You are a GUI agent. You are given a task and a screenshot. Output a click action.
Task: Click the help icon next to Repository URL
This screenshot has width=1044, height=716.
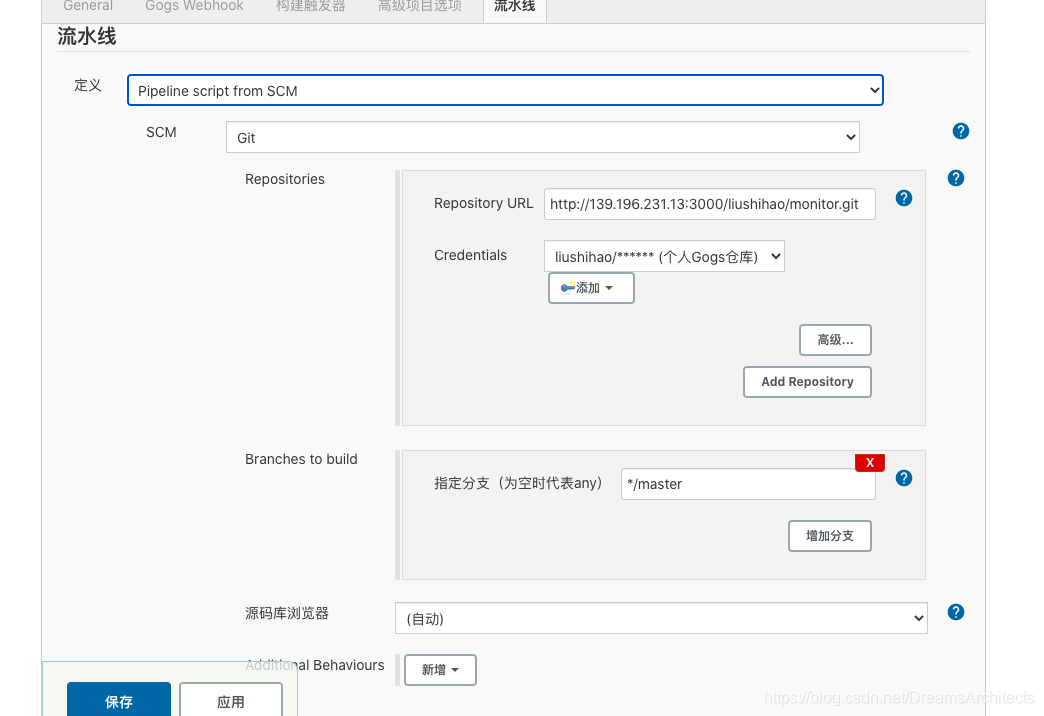coord(903,198)
